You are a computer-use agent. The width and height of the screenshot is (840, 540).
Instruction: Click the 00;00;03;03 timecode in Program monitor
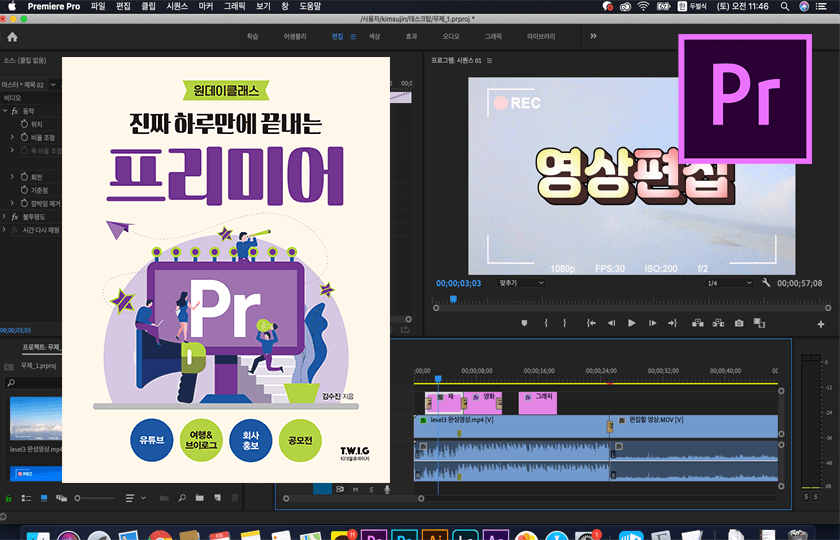[458, 283]
